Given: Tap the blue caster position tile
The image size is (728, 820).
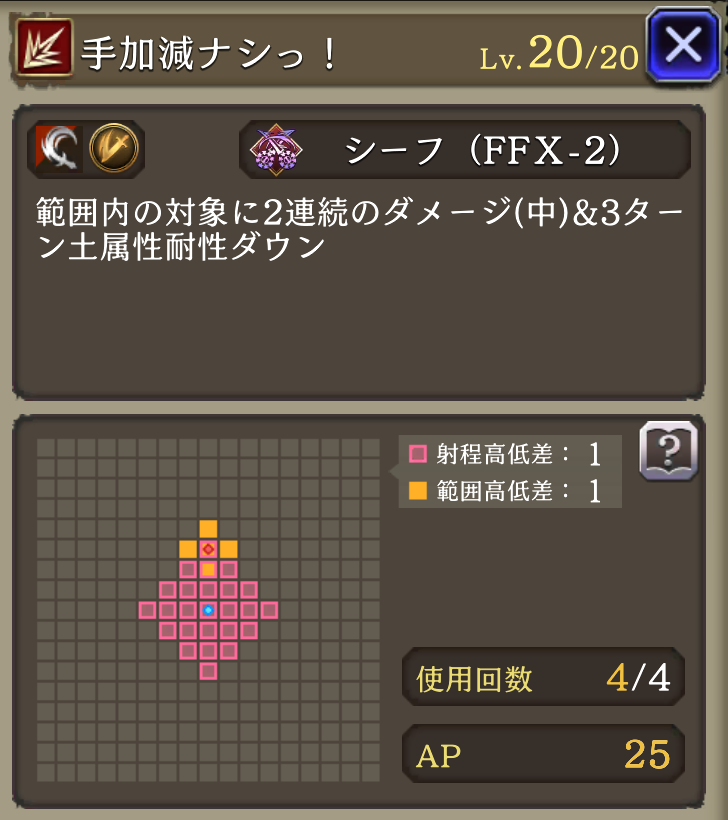Looking at the screenshot, I should (208, 610).
